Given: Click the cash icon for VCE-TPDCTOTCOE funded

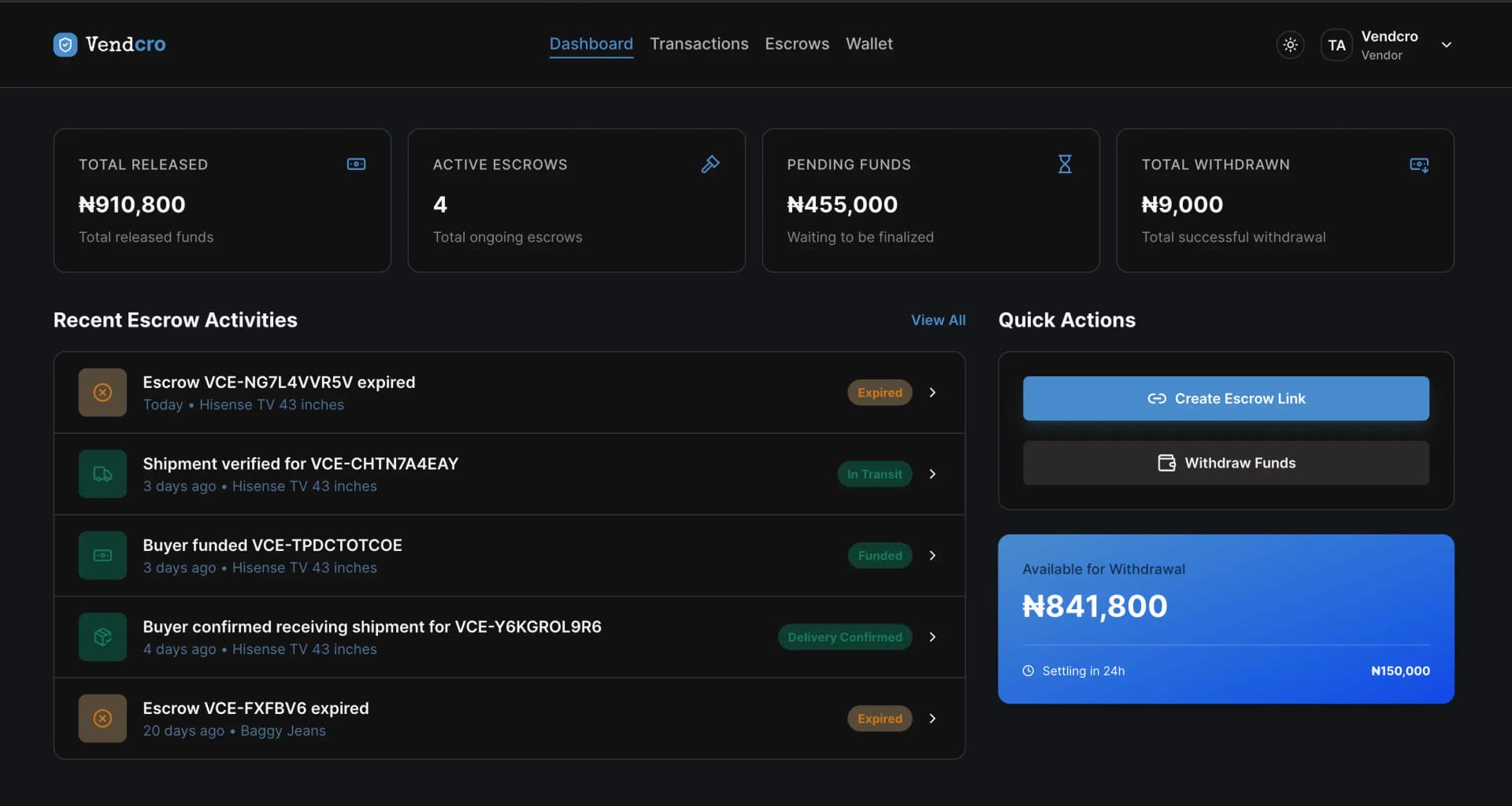Looking at the screenshot, I should pyautogui.click(x=102, y=556).
